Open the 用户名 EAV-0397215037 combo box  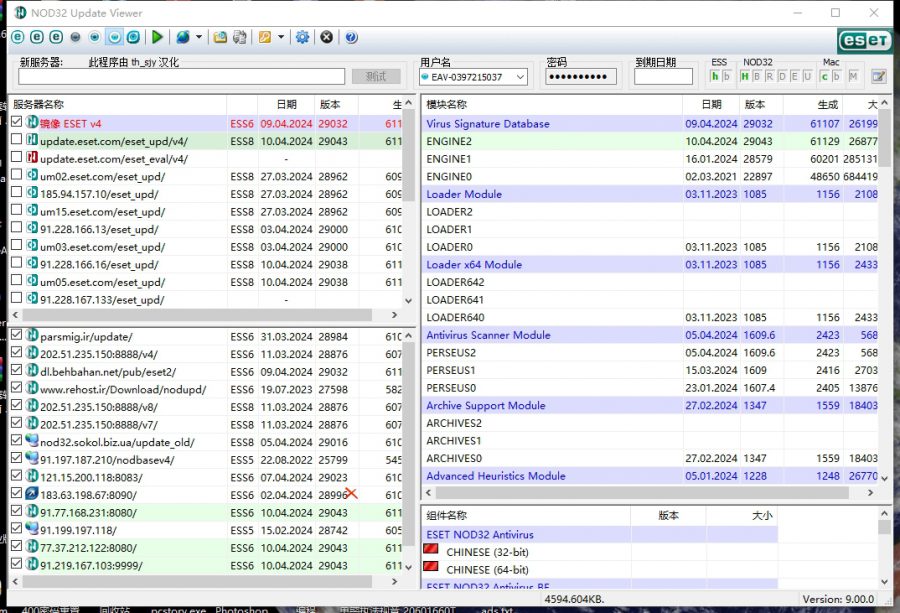[473, 77]
